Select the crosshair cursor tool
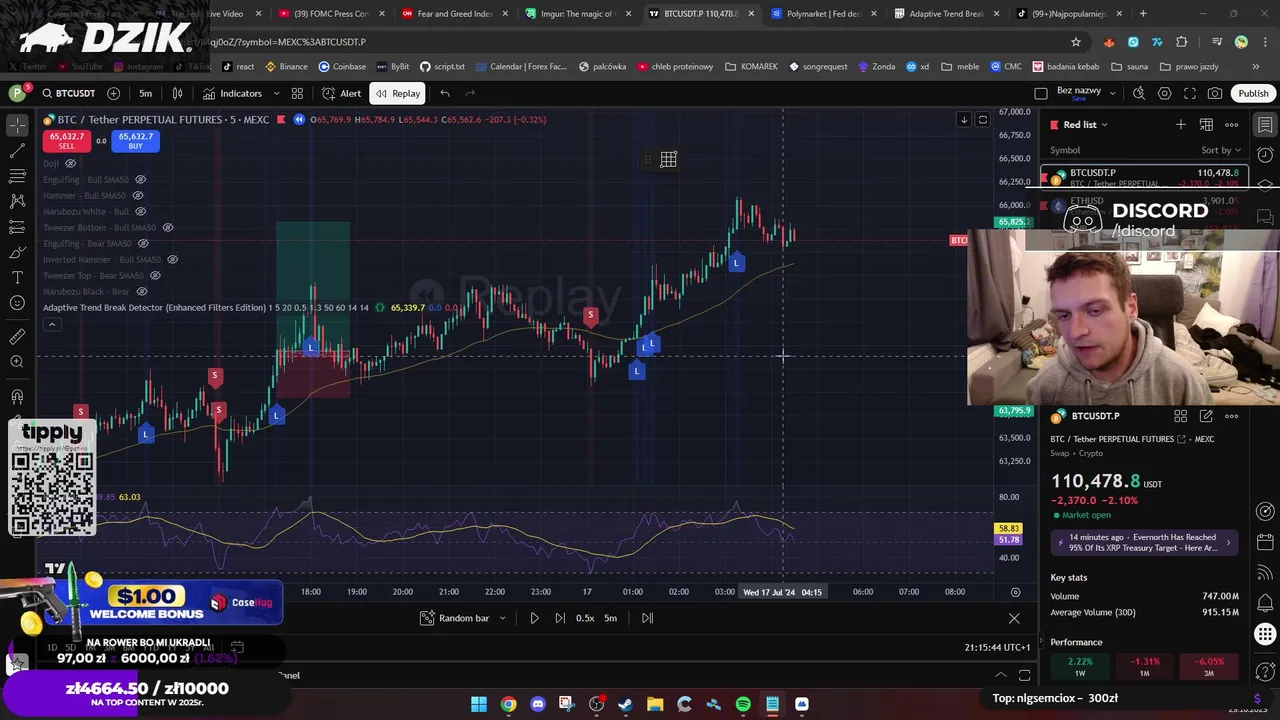The image size is (1280, 720). click(17, 125)
